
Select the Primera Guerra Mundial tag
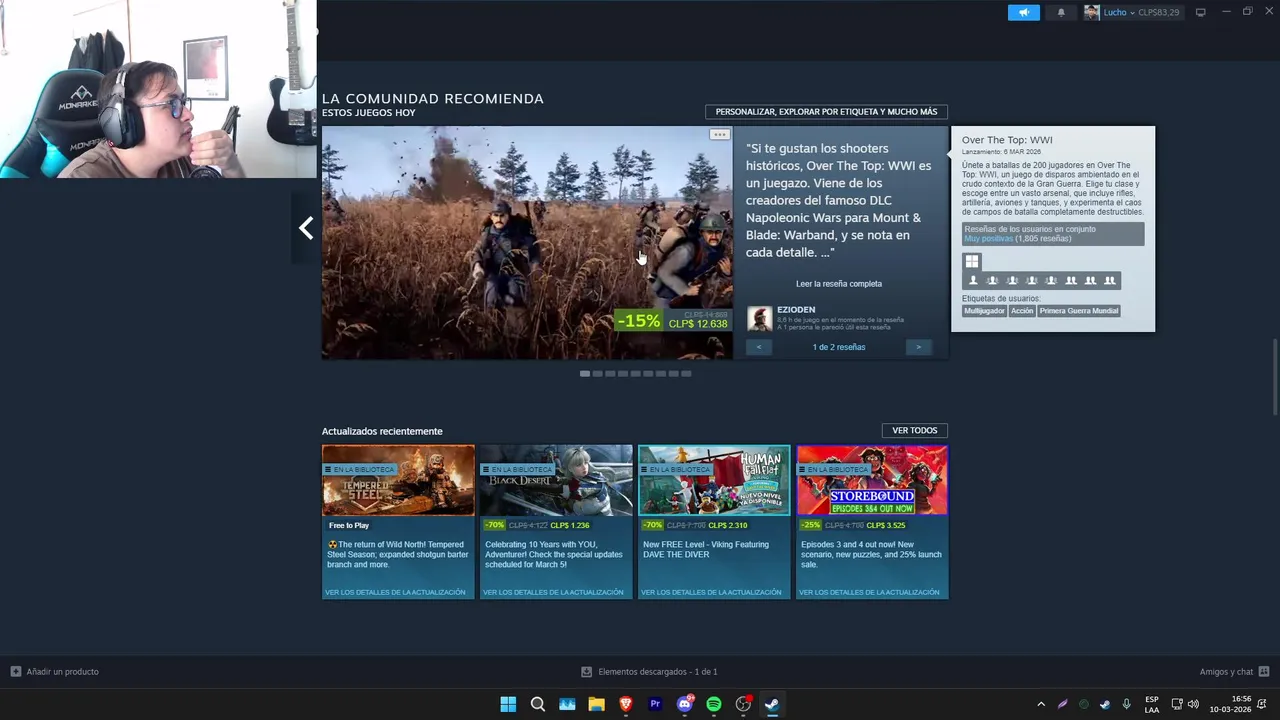[x=1079, y=311]
